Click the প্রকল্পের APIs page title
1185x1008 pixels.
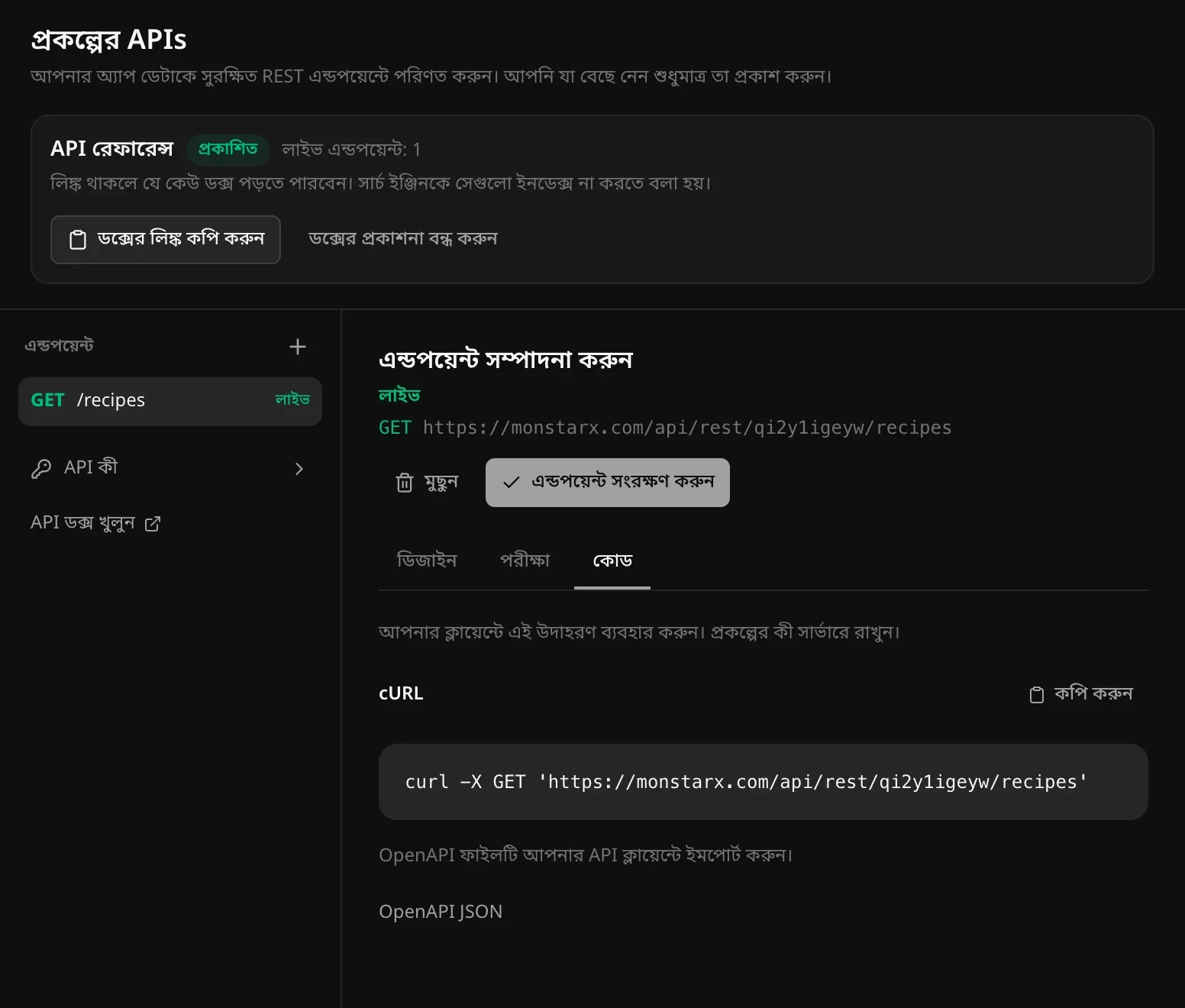pyautogui.click(x=108, y=40)
